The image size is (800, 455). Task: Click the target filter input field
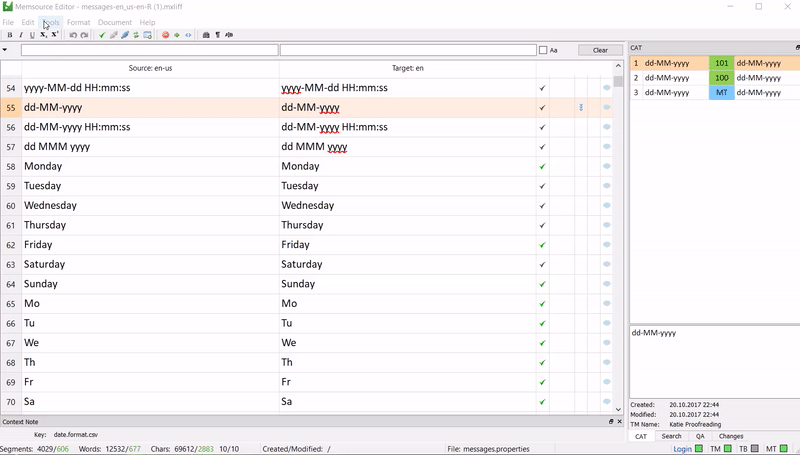pyautogui.click(x=408, y=50)
